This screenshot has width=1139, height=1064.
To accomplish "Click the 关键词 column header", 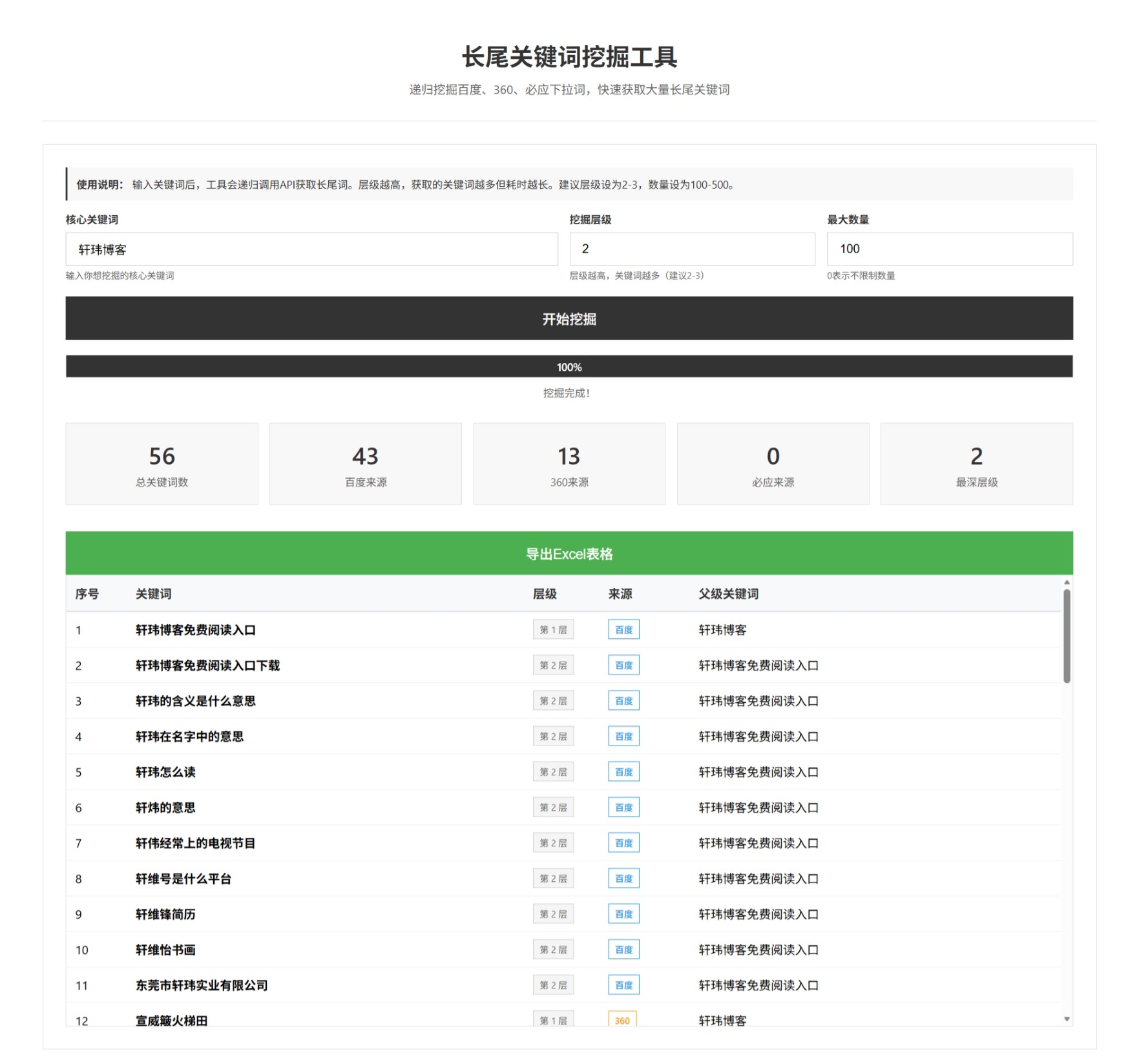I will click(153, 594).
